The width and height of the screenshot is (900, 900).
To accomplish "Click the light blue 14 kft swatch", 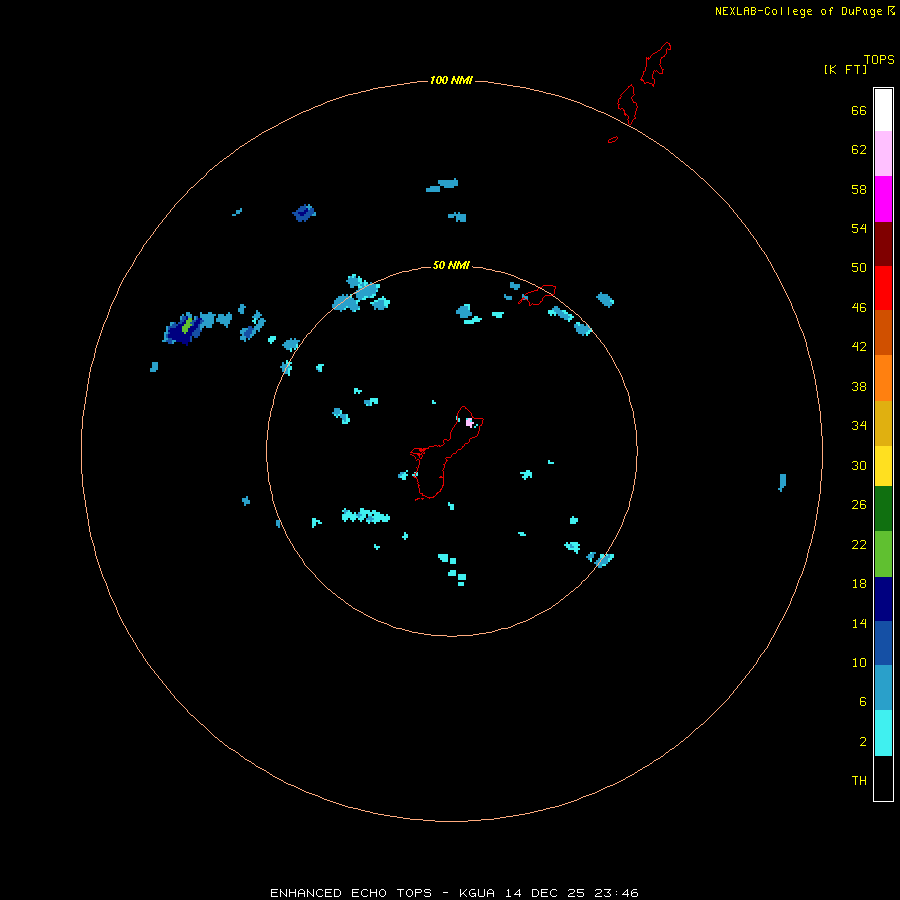I will (x=883, y=687).
